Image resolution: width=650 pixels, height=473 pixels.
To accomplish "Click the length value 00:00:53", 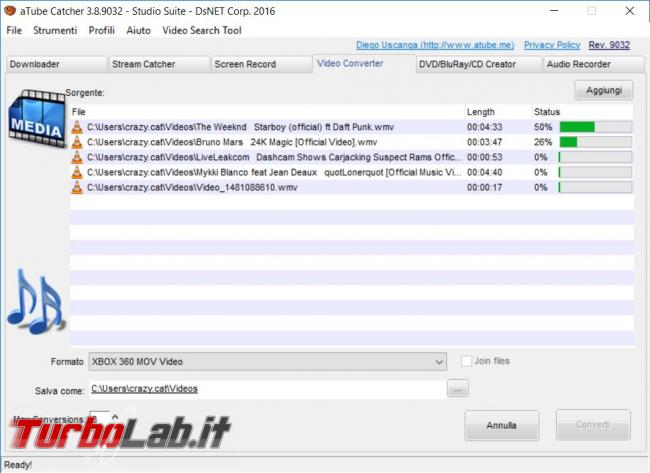I will point(485,157).
